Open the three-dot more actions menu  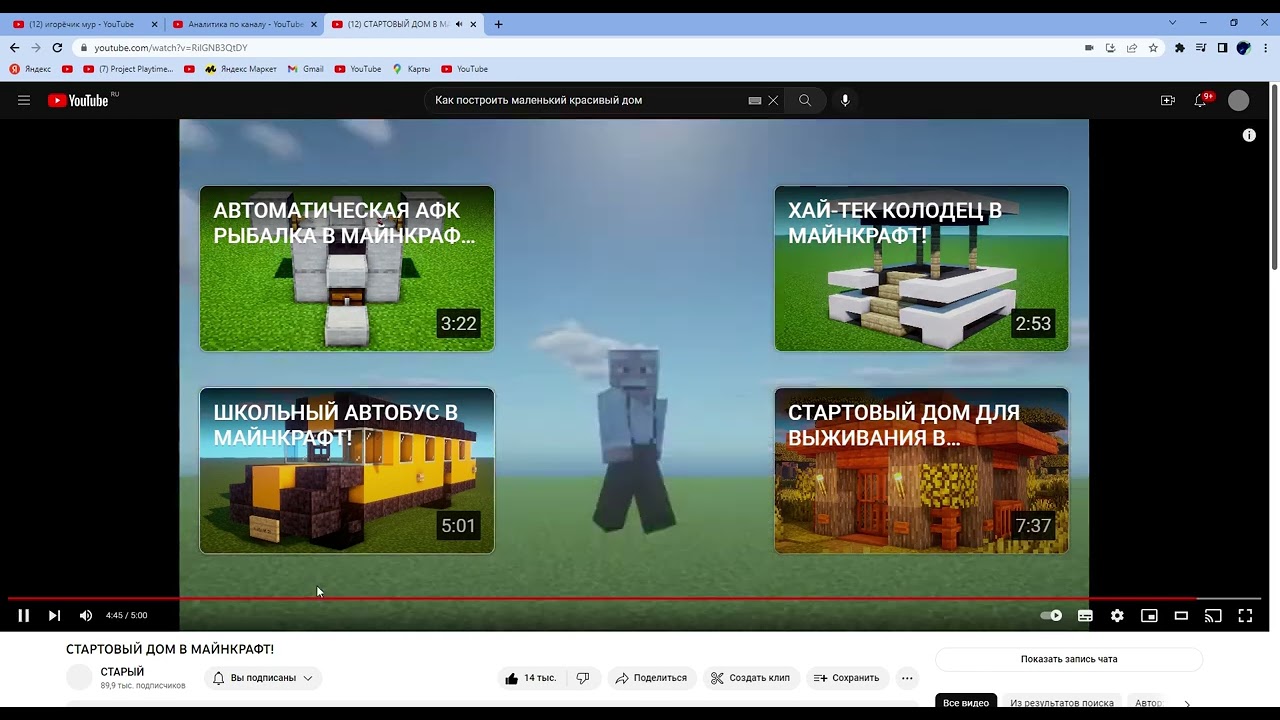(907, 678)
